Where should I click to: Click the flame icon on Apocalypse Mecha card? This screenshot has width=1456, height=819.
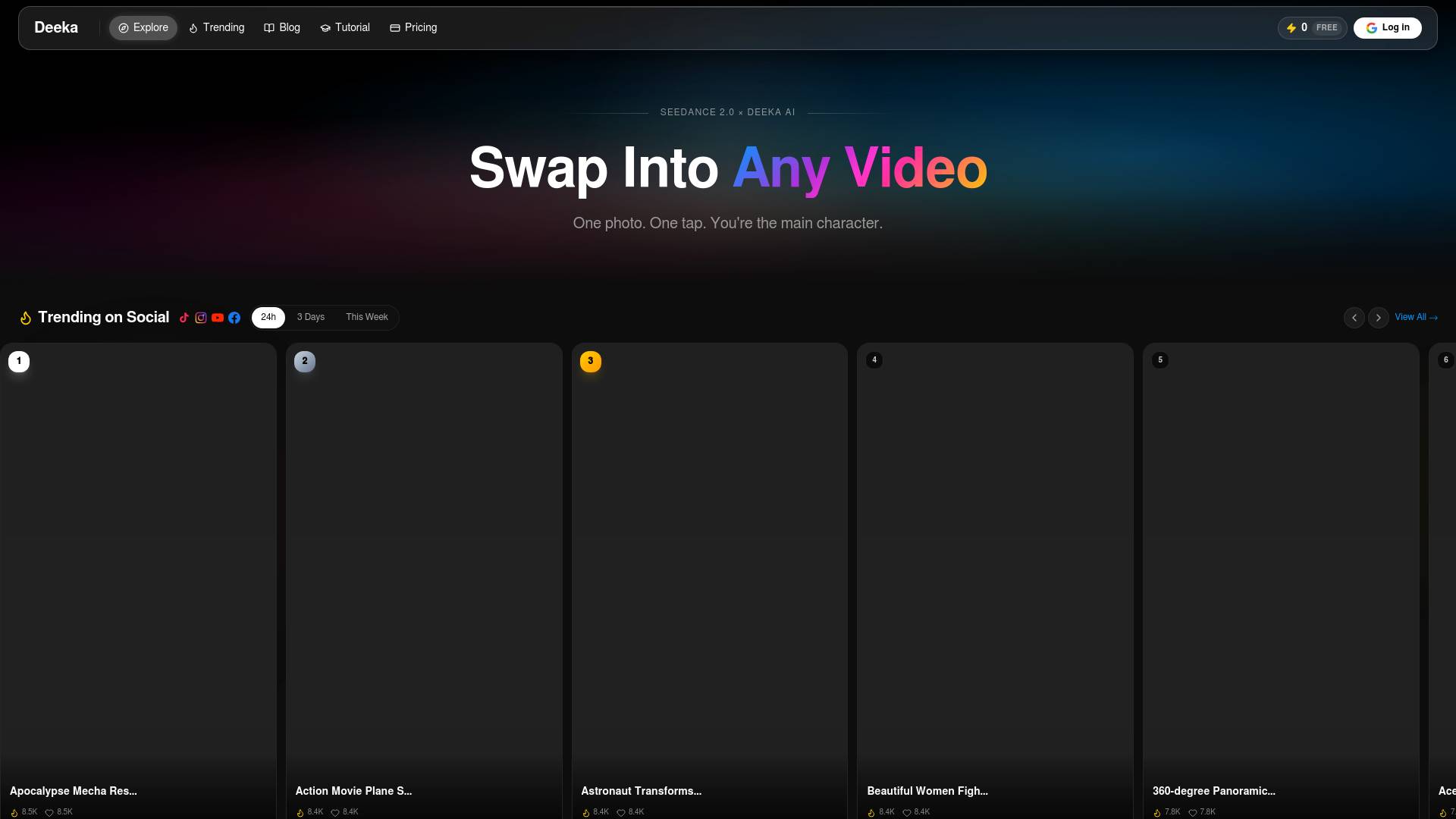14,812
